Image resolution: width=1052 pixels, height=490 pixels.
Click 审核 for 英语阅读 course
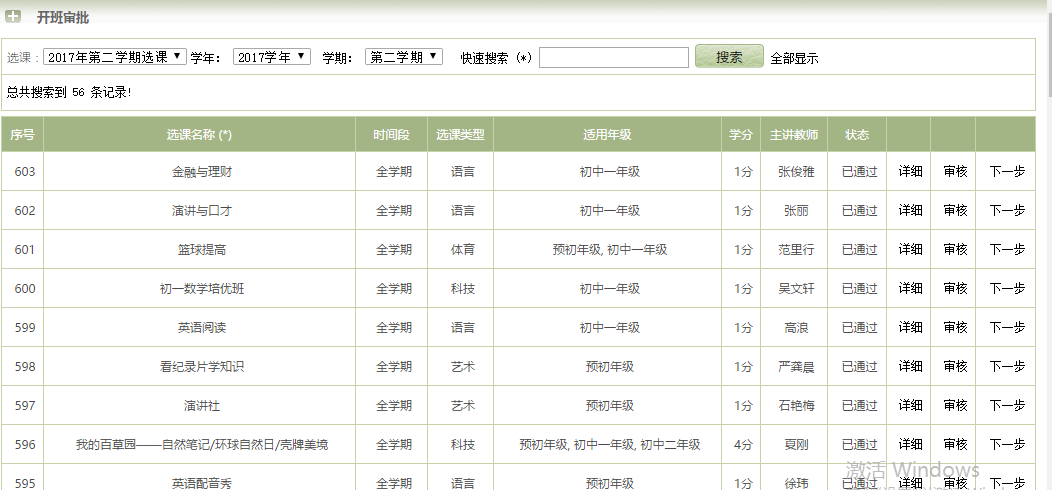[954, 328]
